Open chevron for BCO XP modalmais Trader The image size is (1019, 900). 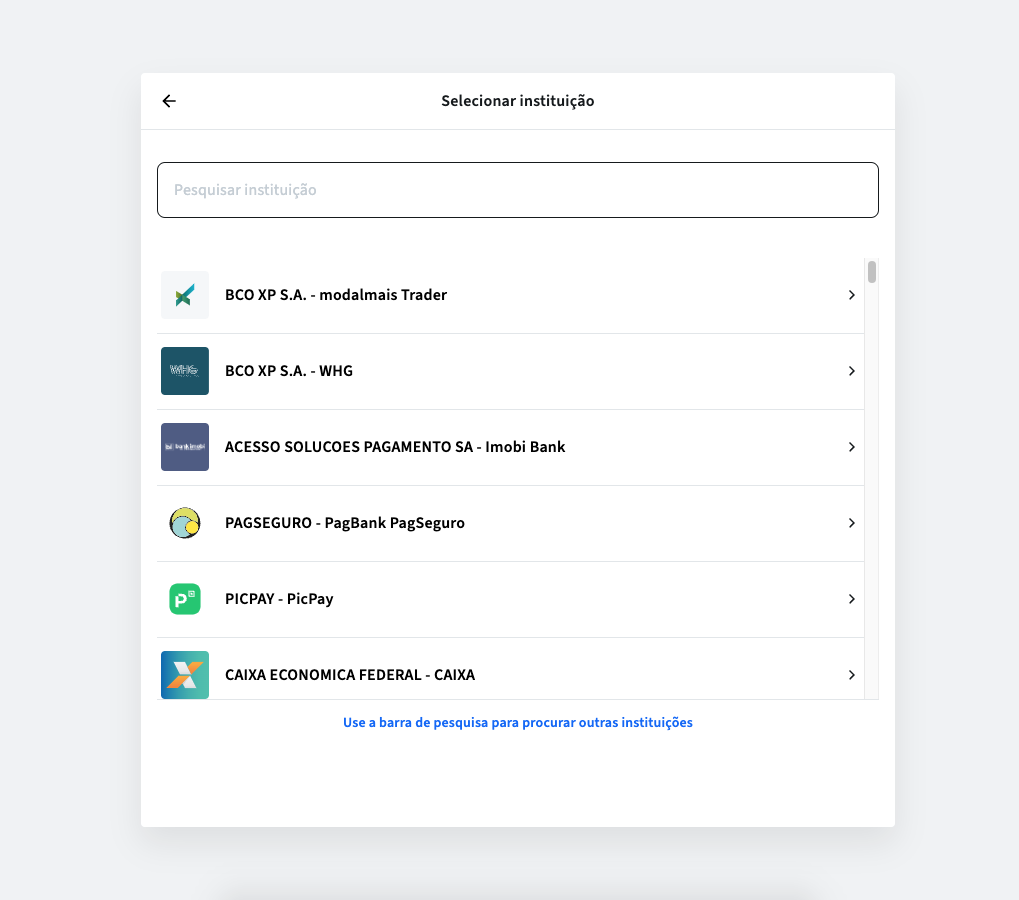[x=851, y=295]
